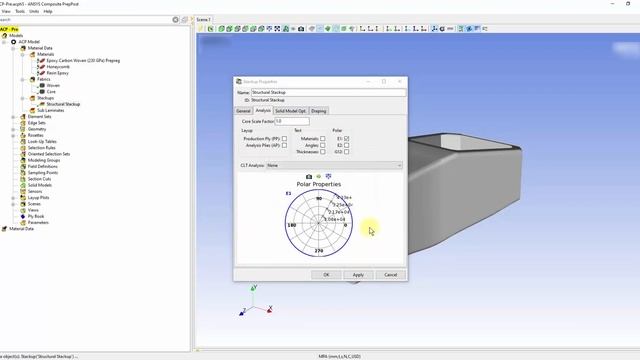Click the Stackup Name input field
The width and height of the screenshot is (640, 360).
pos(328,93)
